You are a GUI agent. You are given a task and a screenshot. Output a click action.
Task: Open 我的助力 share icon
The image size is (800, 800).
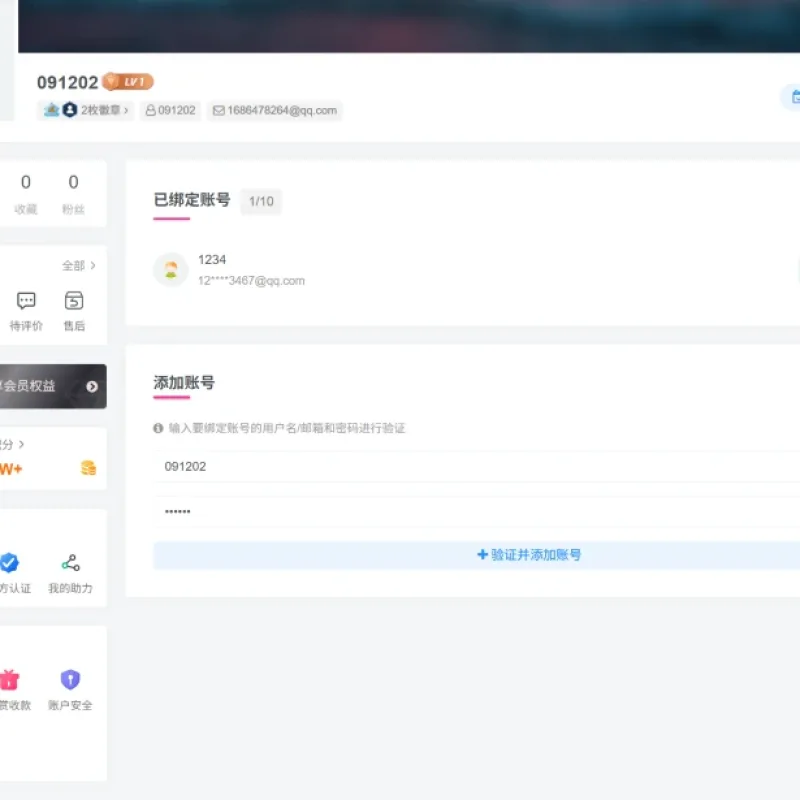(70, 563)
